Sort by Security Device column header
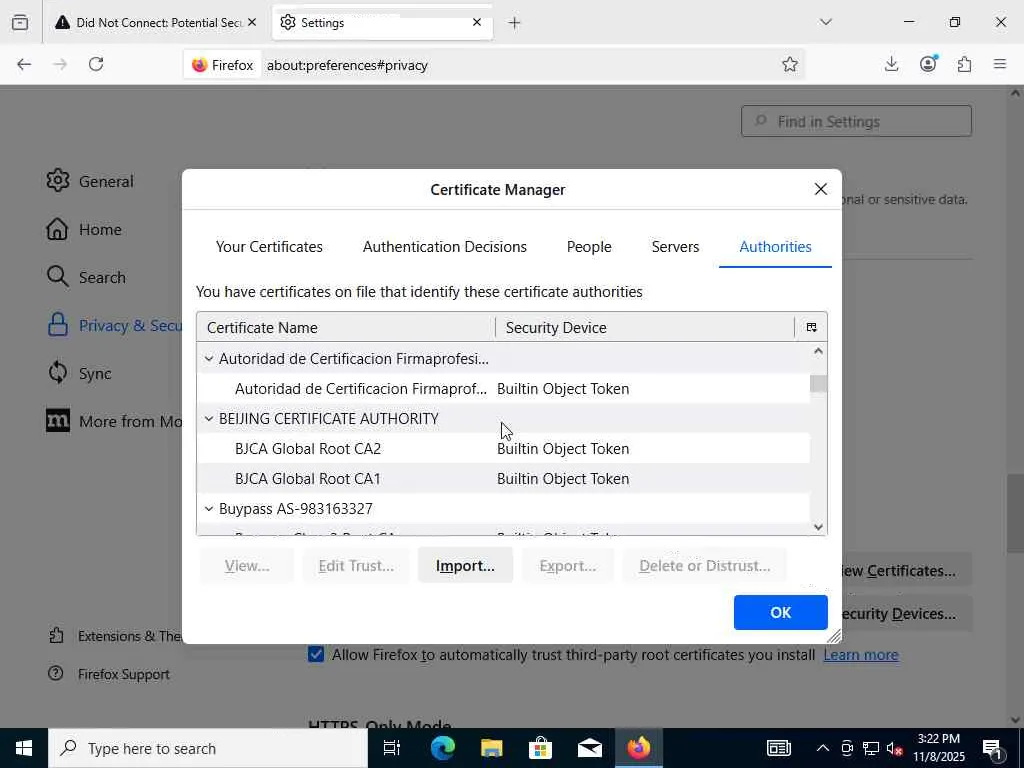 pyautogui.click(x=645, y=327)
